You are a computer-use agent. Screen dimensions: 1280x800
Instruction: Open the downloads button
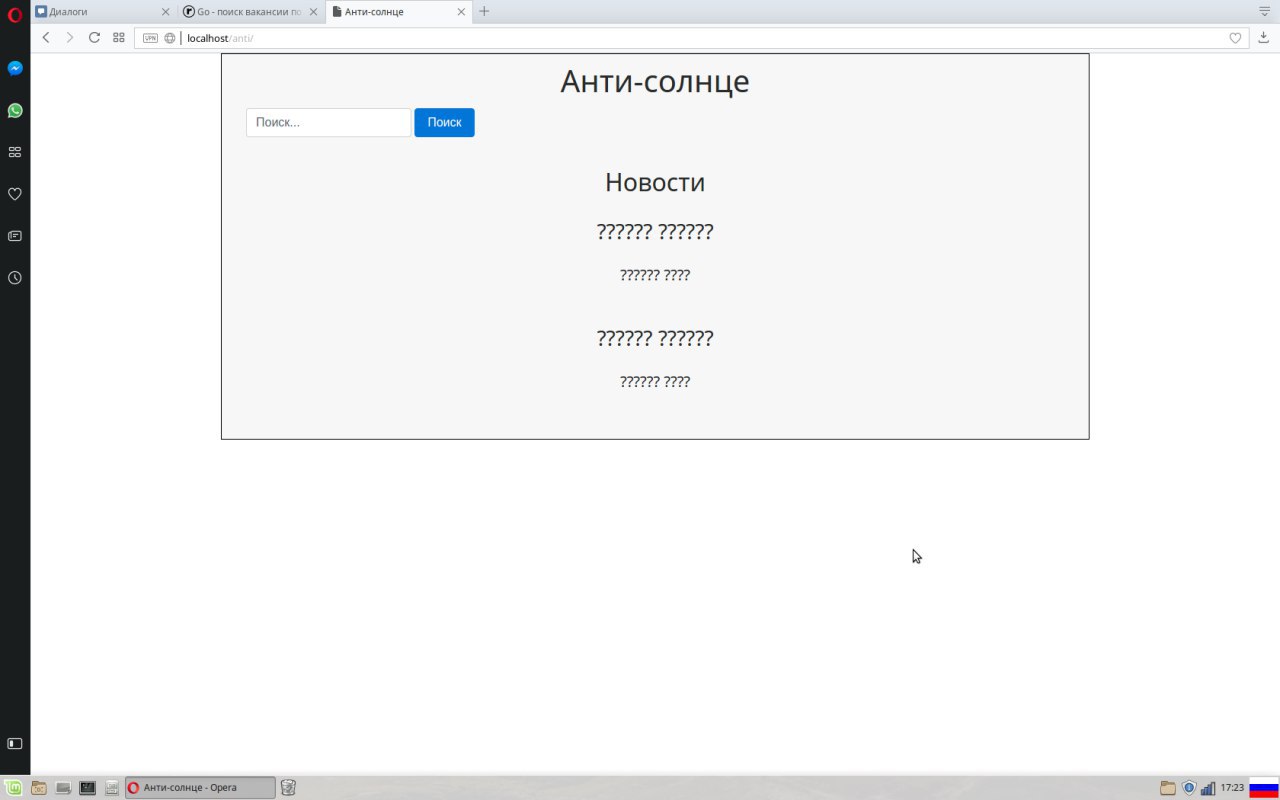pyautogui.click(x=1264, y=38)
